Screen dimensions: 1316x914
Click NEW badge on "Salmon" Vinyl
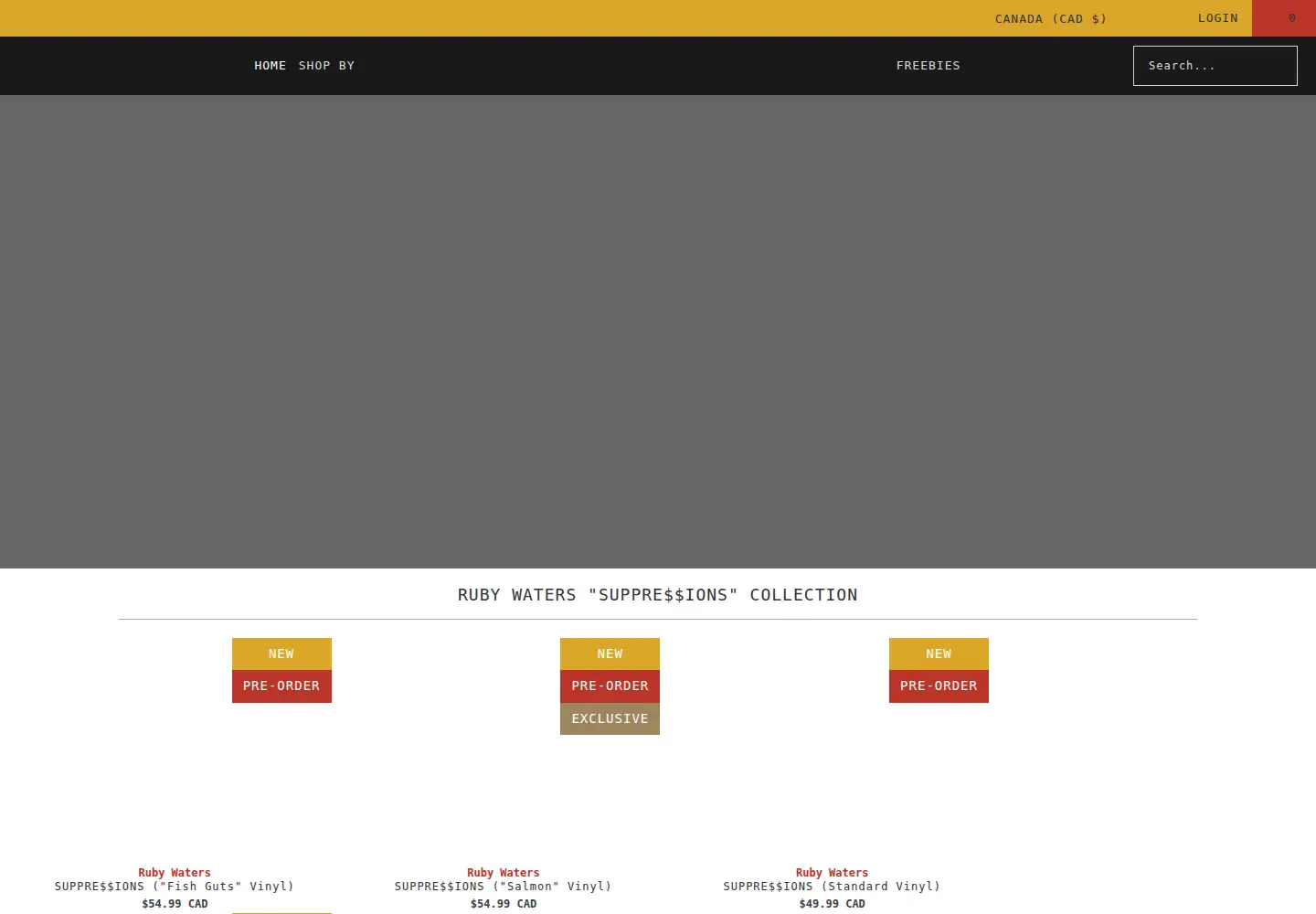(610, 654)
